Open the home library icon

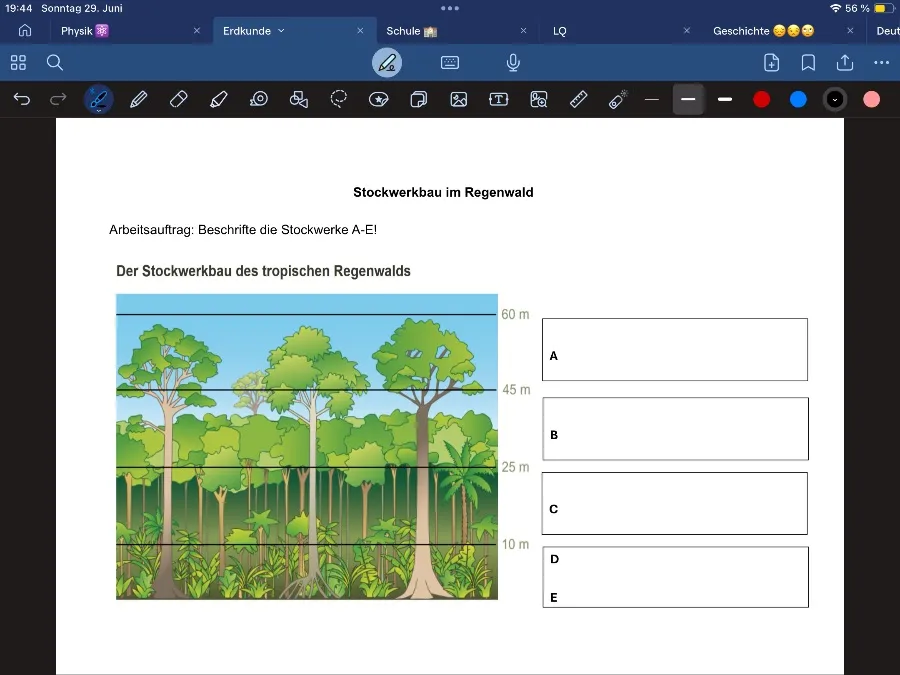pyautogui.click(x=25, y=30)
